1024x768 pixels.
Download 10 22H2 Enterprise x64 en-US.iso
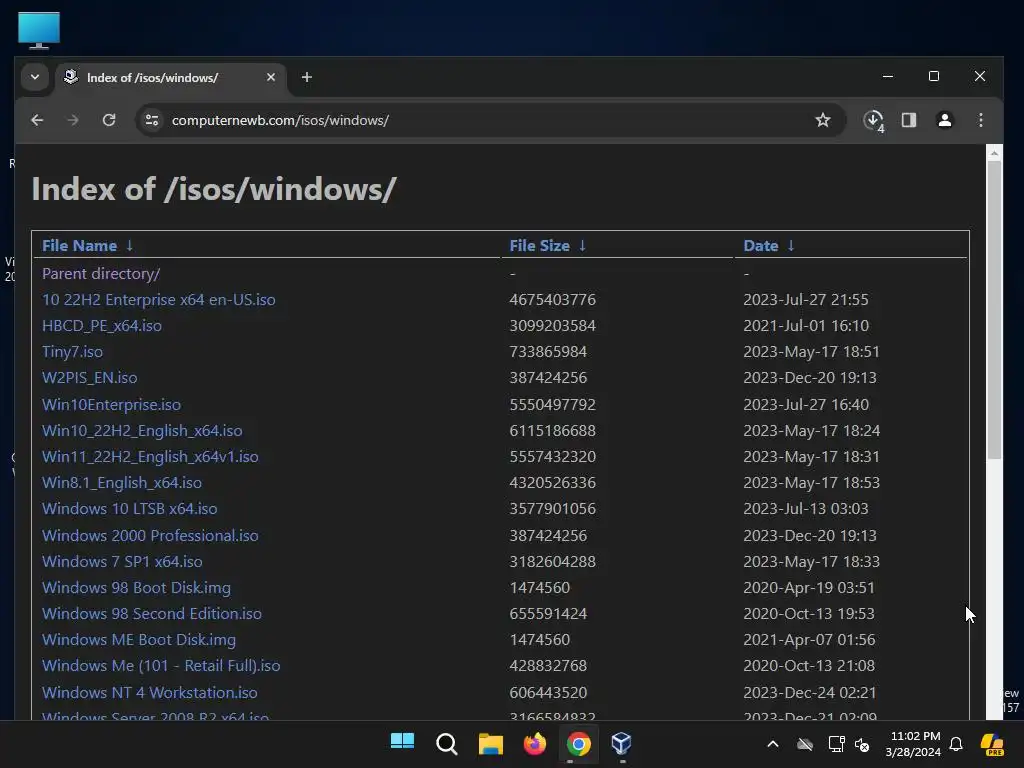click(159, 300)
